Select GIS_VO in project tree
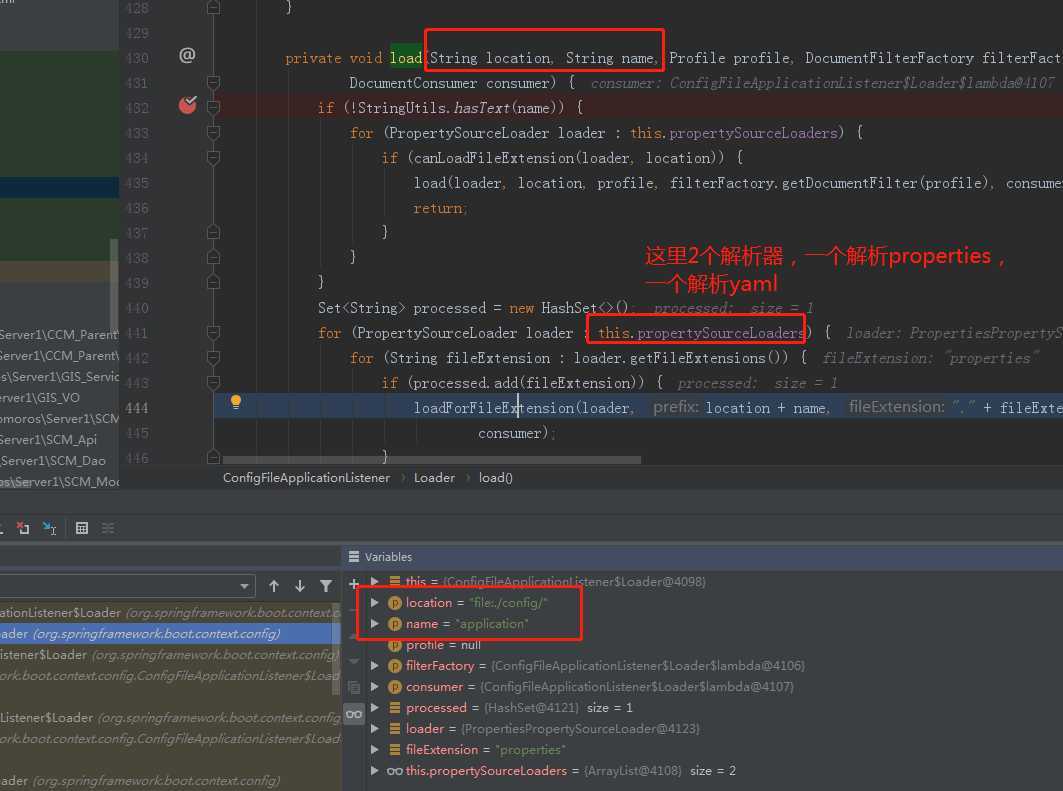Screen dimensions: 1063x791 pos(40,398)
